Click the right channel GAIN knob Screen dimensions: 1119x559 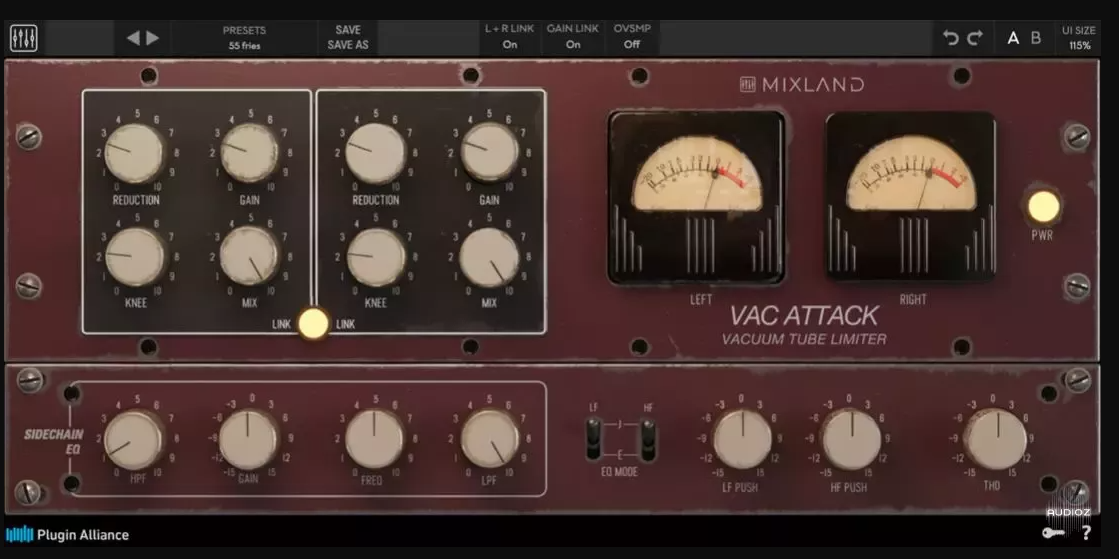point(490,153)
